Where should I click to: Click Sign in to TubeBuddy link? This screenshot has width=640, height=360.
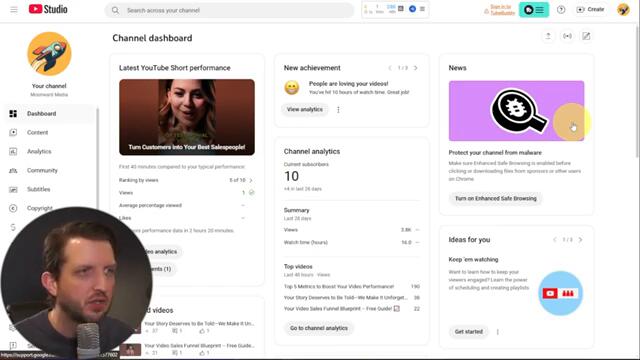tap(499, 10)
